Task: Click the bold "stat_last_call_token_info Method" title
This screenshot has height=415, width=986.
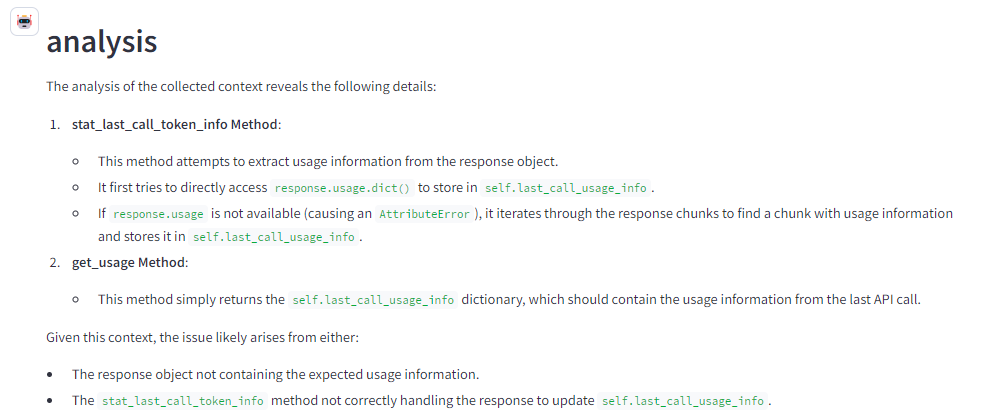Action: coord(175,124)
